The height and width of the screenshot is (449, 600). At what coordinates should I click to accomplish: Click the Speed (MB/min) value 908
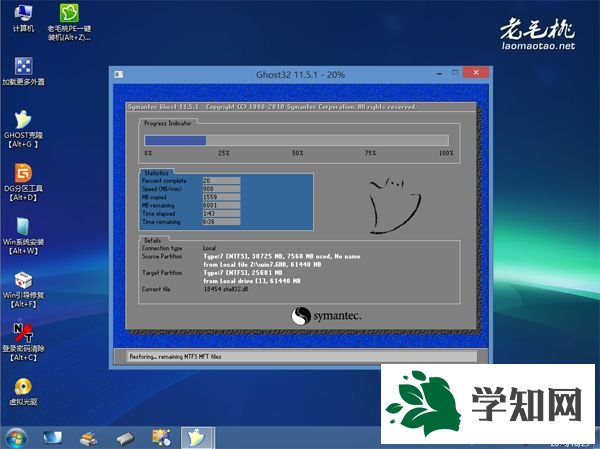[x=221, y=189]
